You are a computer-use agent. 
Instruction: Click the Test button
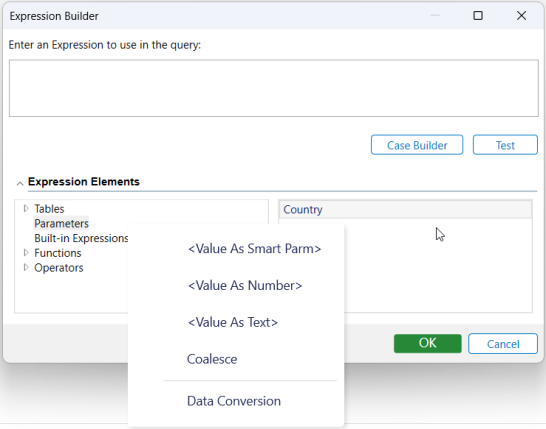(x=505, y=145)
